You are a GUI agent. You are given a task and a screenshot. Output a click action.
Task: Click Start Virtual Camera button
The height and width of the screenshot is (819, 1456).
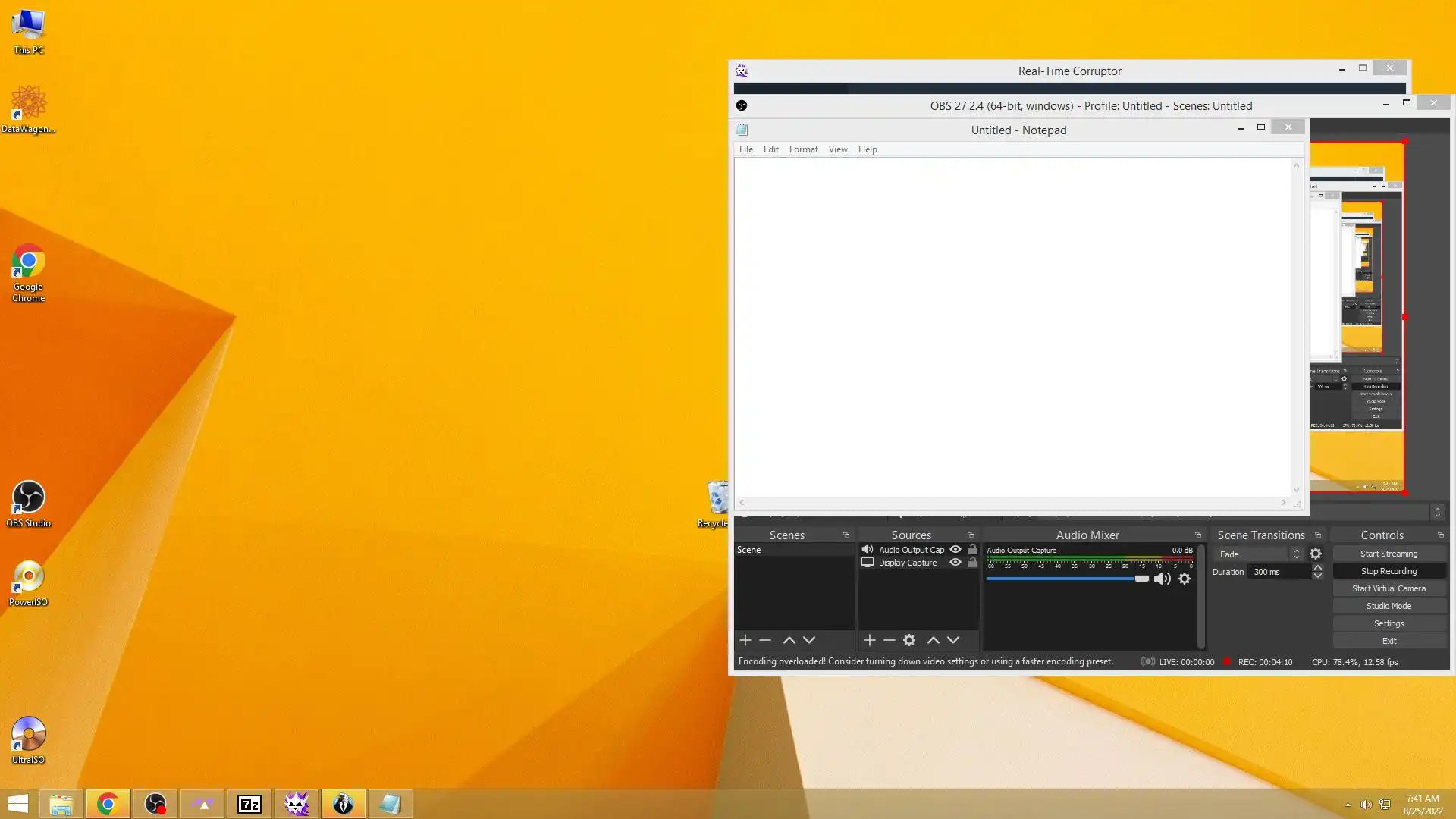(1389, 588)
